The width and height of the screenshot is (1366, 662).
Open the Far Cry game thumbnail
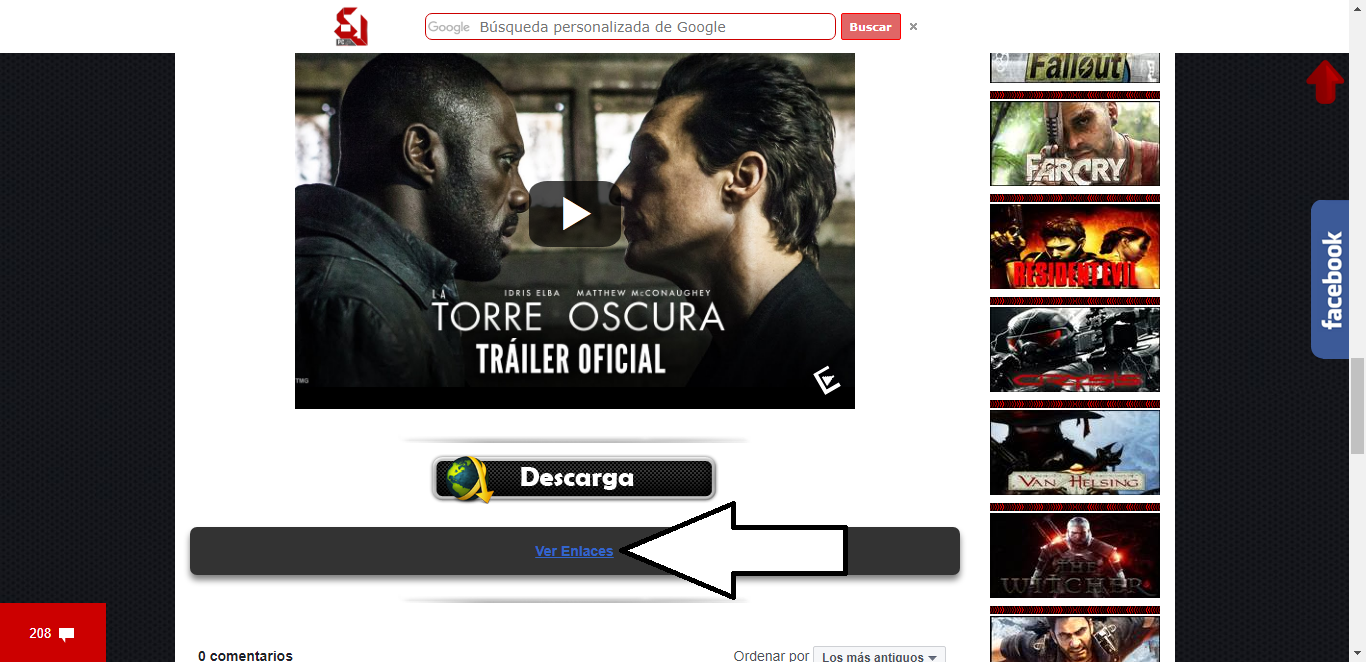point(1075,143)
